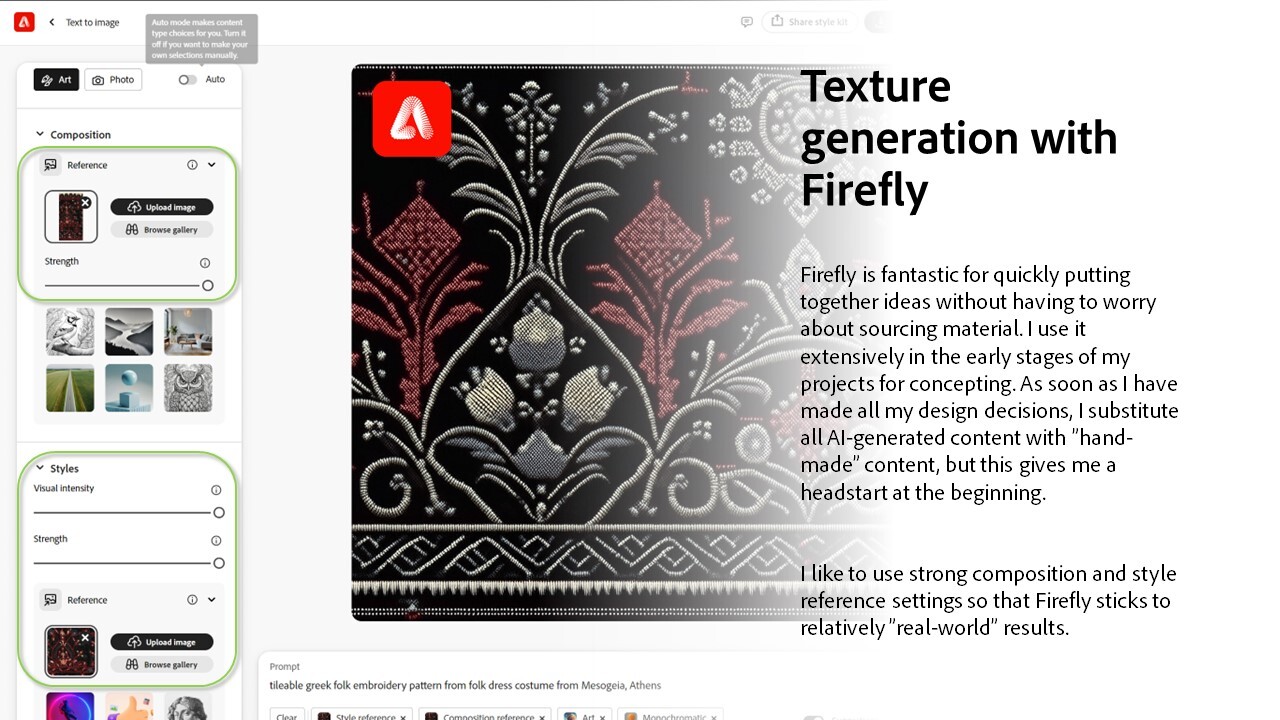
Task: Click Upload image under Styles
Action: pos(162,642)
